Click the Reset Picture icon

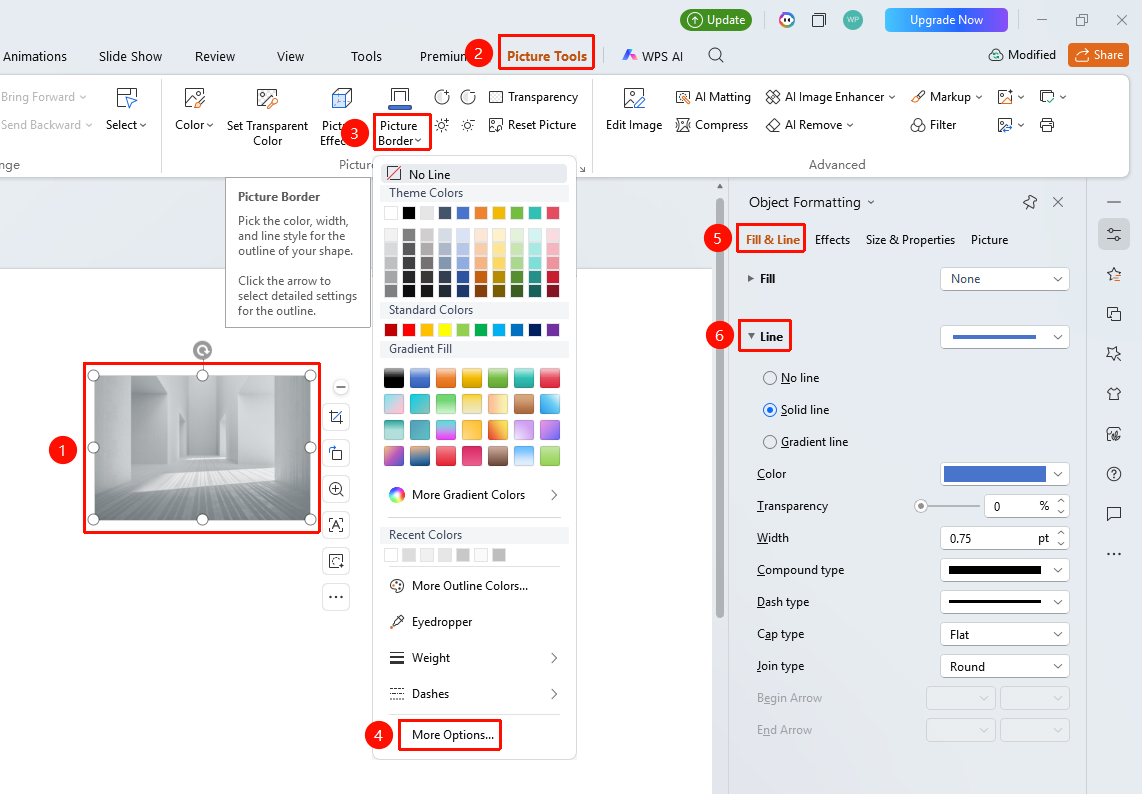pos(496,125)
